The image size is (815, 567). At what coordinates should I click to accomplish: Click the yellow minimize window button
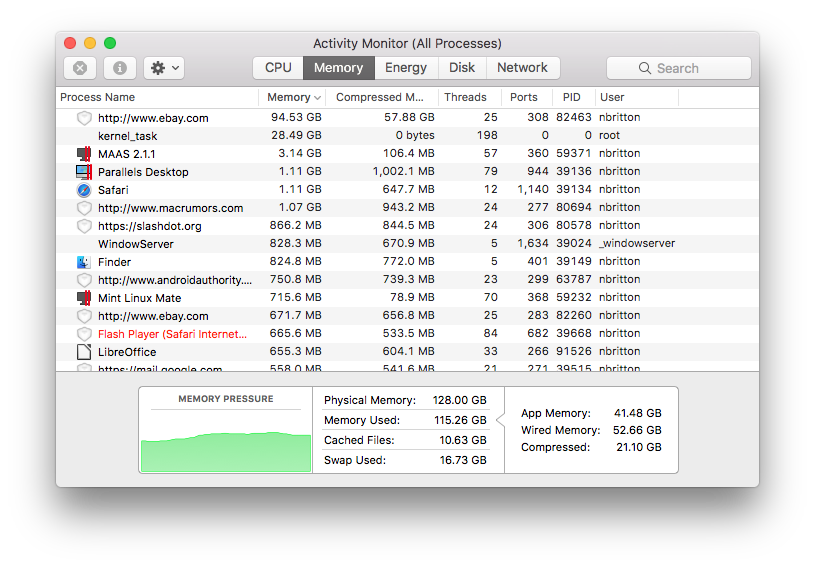[90, 43]
